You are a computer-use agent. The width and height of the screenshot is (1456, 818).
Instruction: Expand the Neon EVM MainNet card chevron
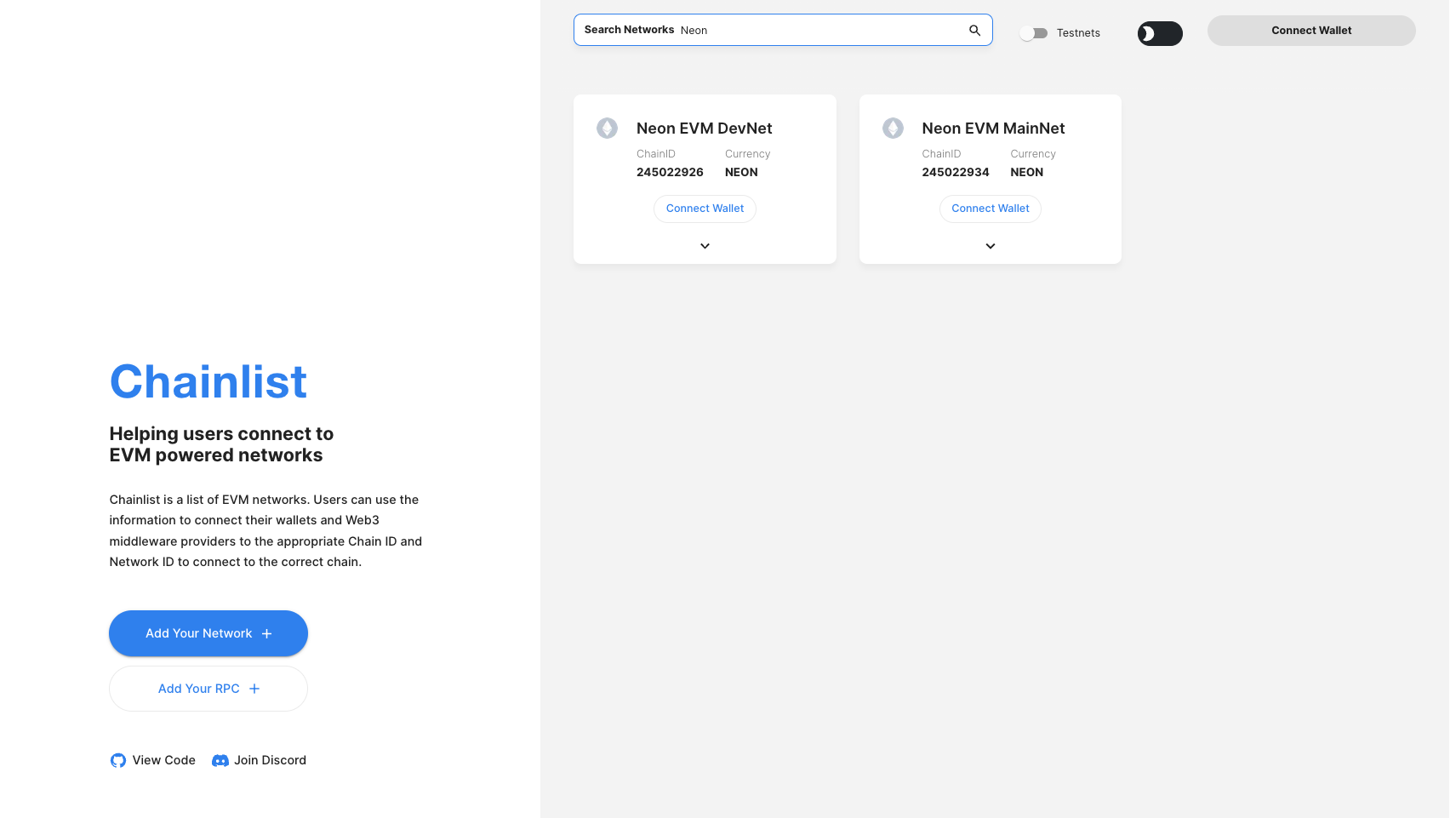[991, 246]
